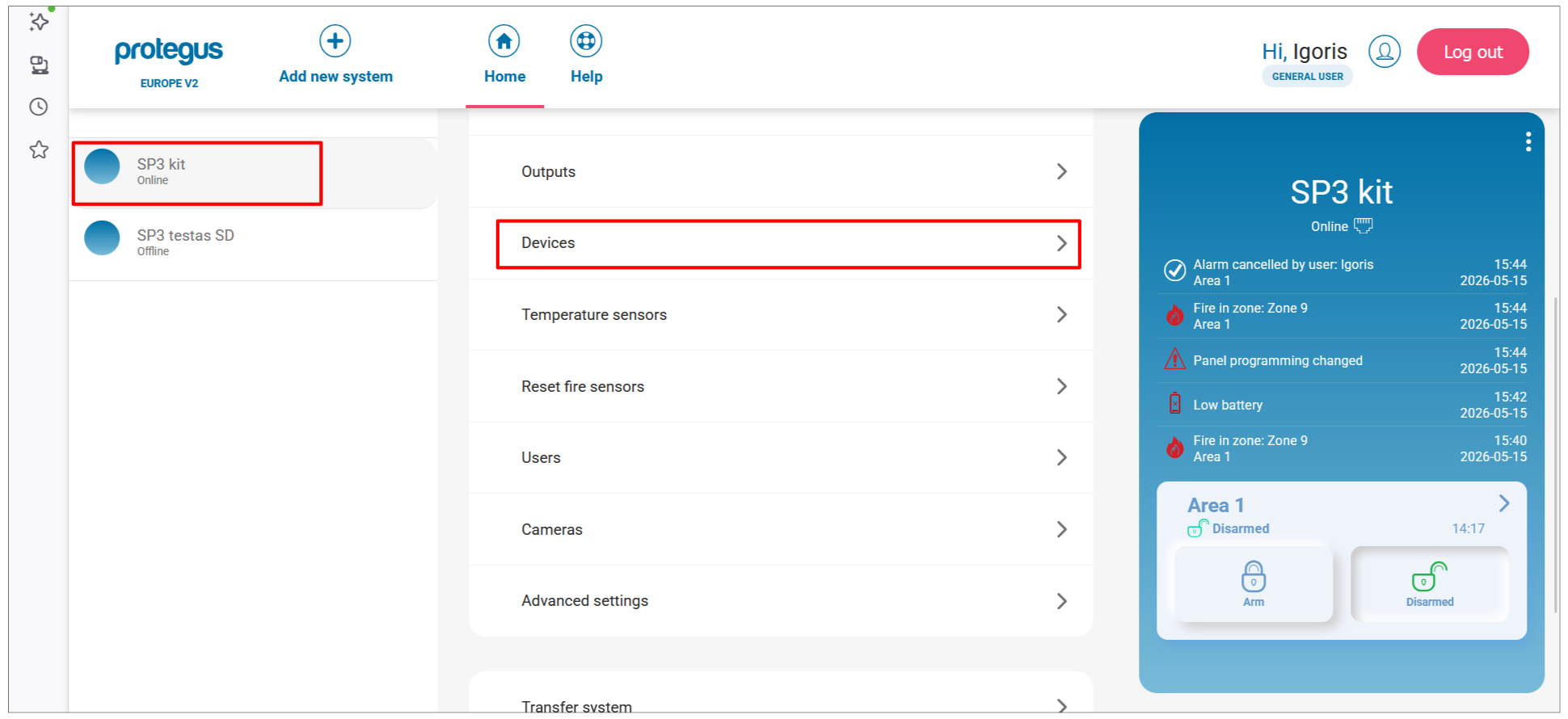Click the 'Low battery' event text

[x=1228, y=405]
